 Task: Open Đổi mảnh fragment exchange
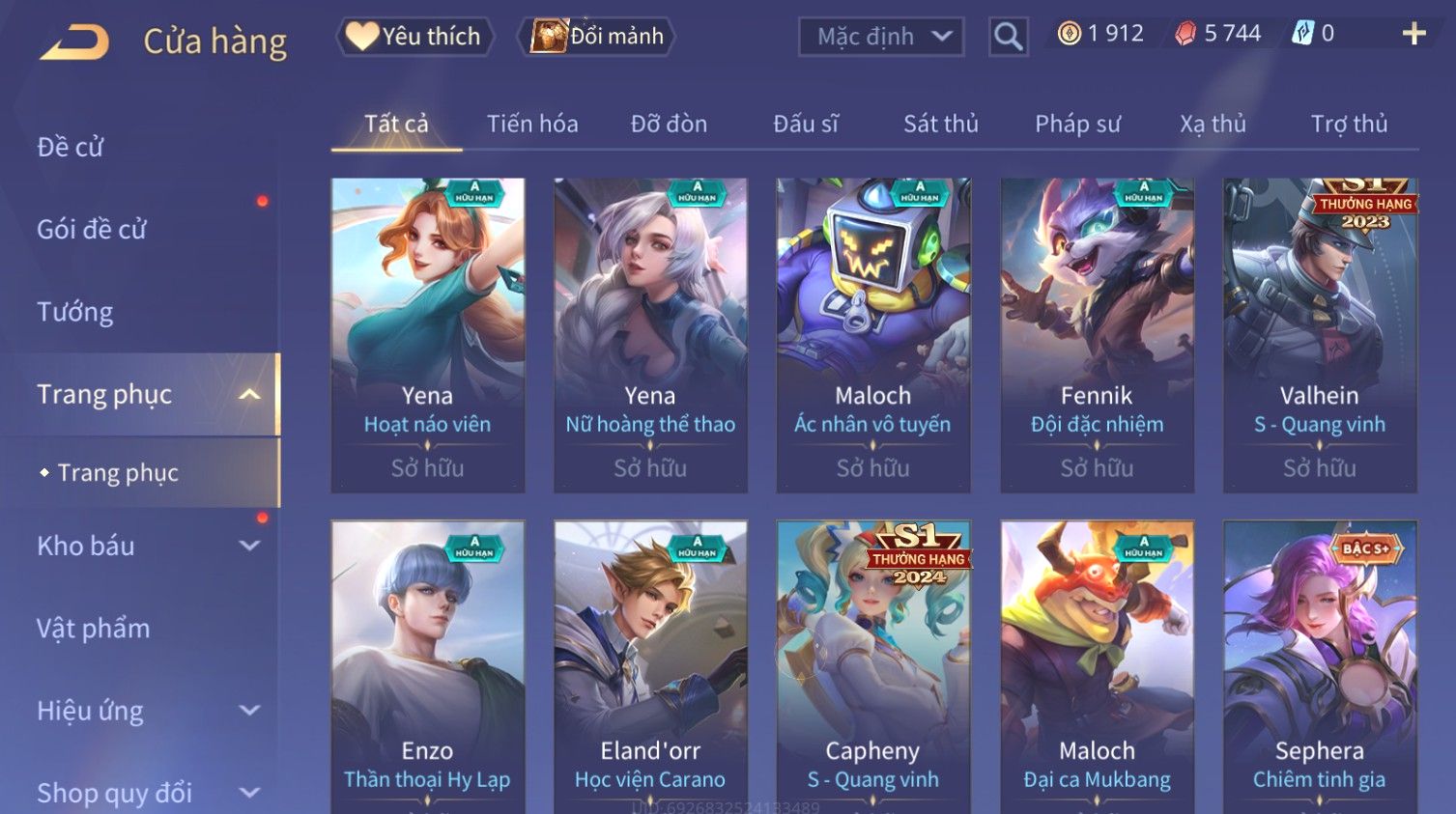click(x=596, y=37)
